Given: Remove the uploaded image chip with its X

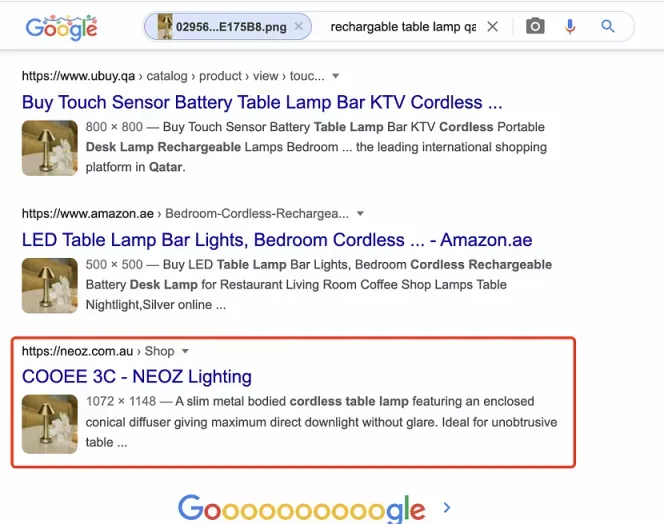Looking at the screenshot, I should [299, 26].
